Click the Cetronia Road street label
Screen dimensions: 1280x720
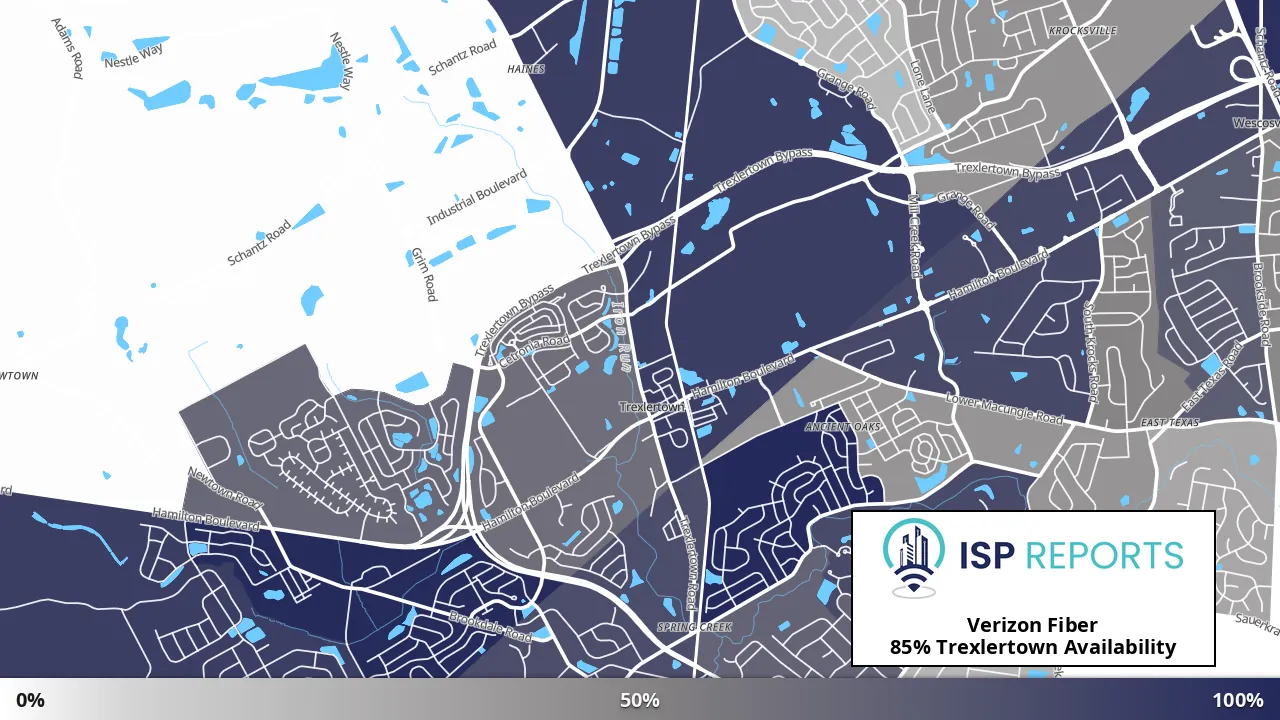[533, 351]
